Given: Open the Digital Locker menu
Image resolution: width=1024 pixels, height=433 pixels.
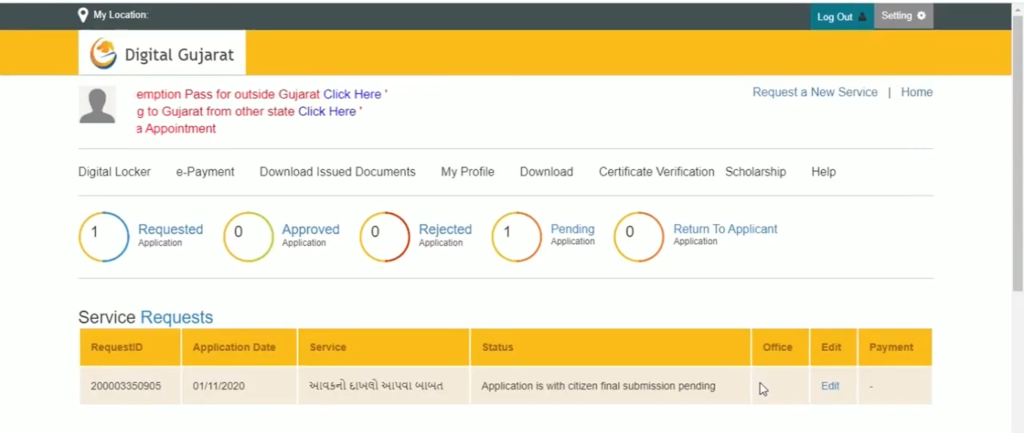Looking at the screenshot, I should 114,172.
